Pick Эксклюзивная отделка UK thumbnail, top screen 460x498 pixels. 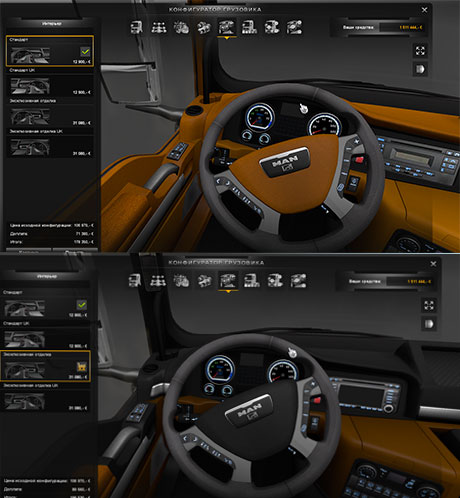point(30,147)
